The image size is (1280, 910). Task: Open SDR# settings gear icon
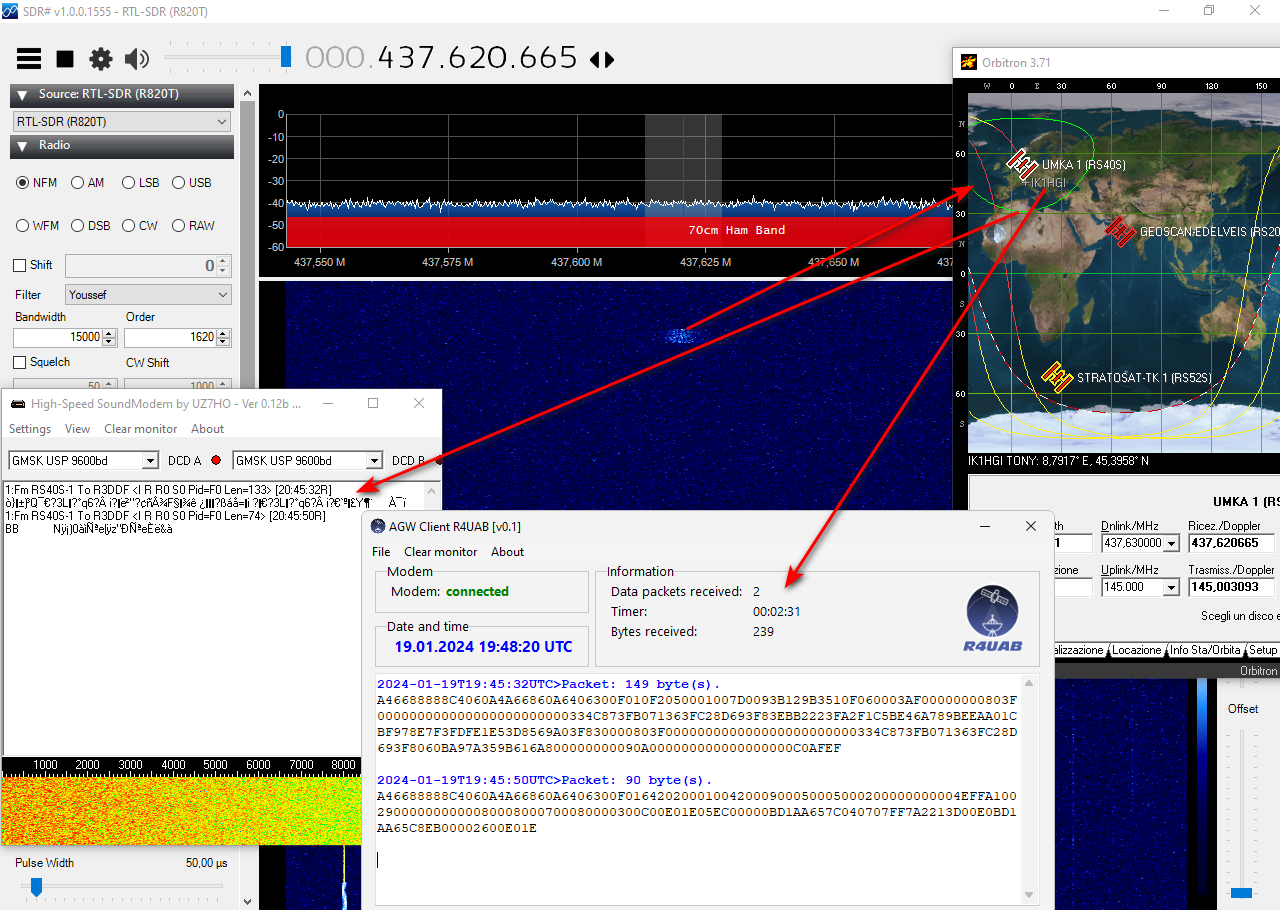coord(101,59)
